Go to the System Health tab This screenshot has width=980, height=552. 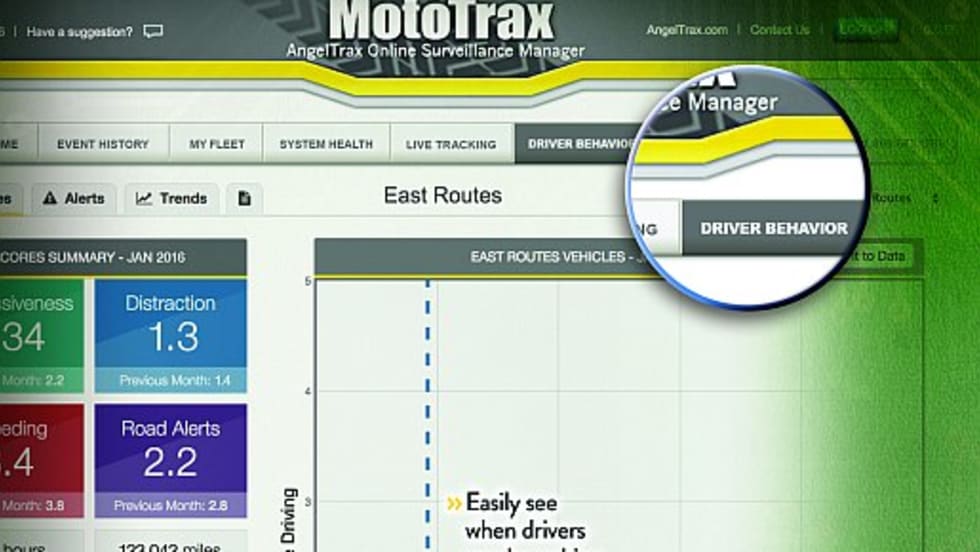326,144
